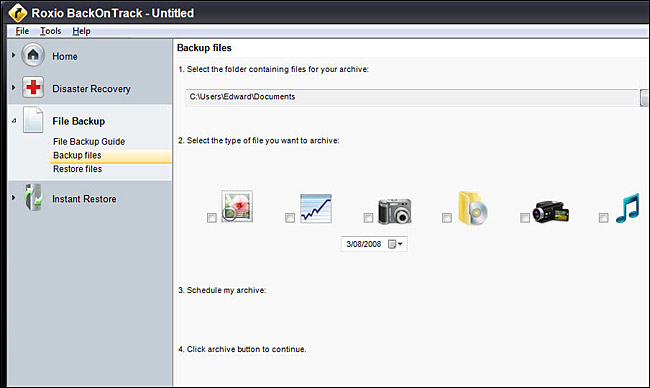
Task: Click the '4. Click archive button to continue.' text
Action: (x=242, y=349)
